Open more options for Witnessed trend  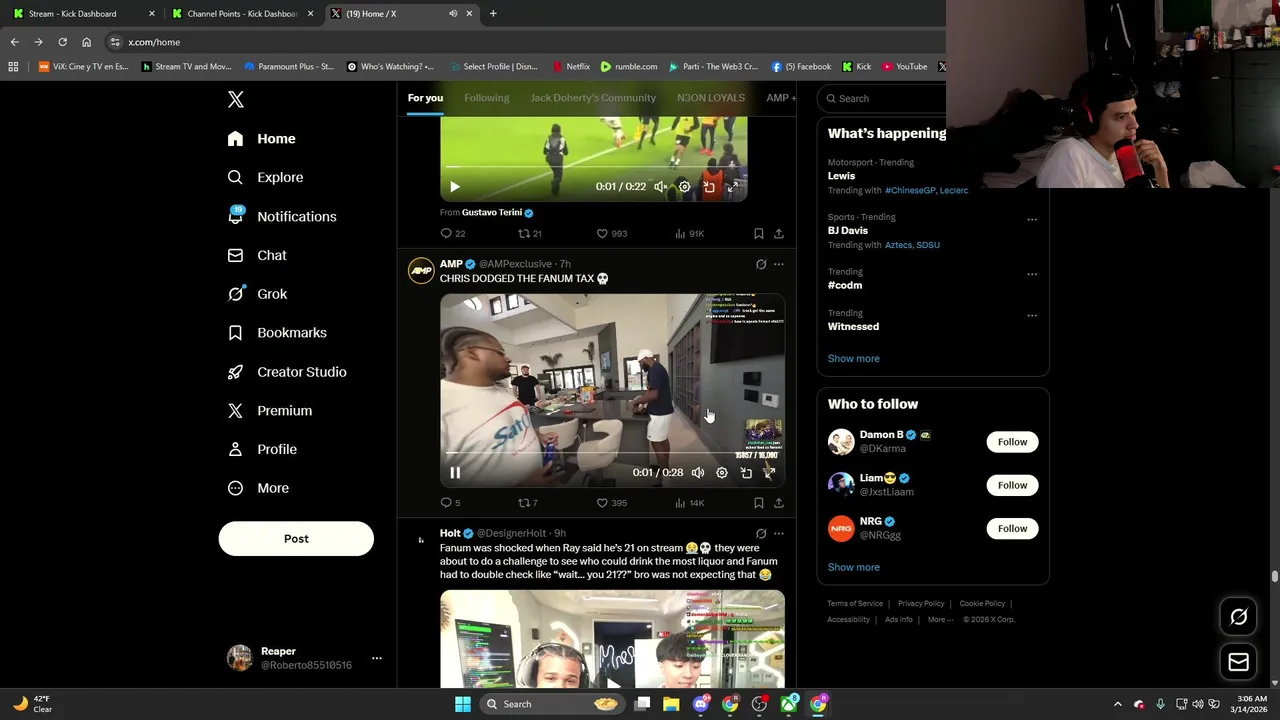(x=1032, y=315)
